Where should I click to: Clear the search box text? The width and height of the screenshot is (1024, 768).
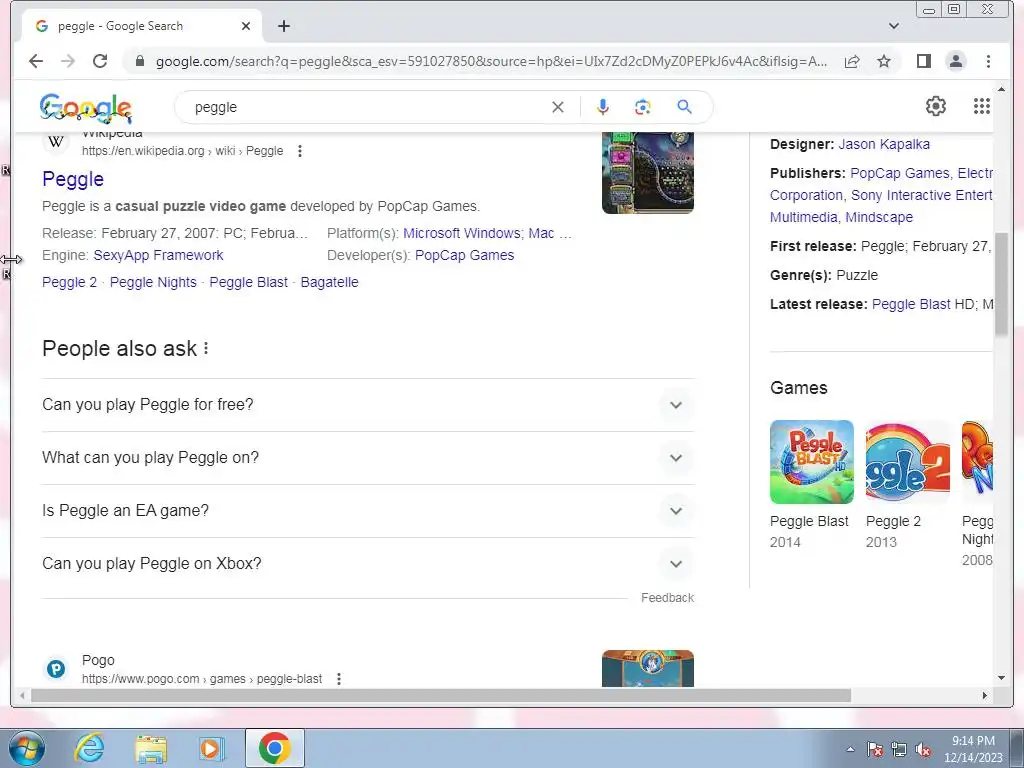(x=558, y=107)
